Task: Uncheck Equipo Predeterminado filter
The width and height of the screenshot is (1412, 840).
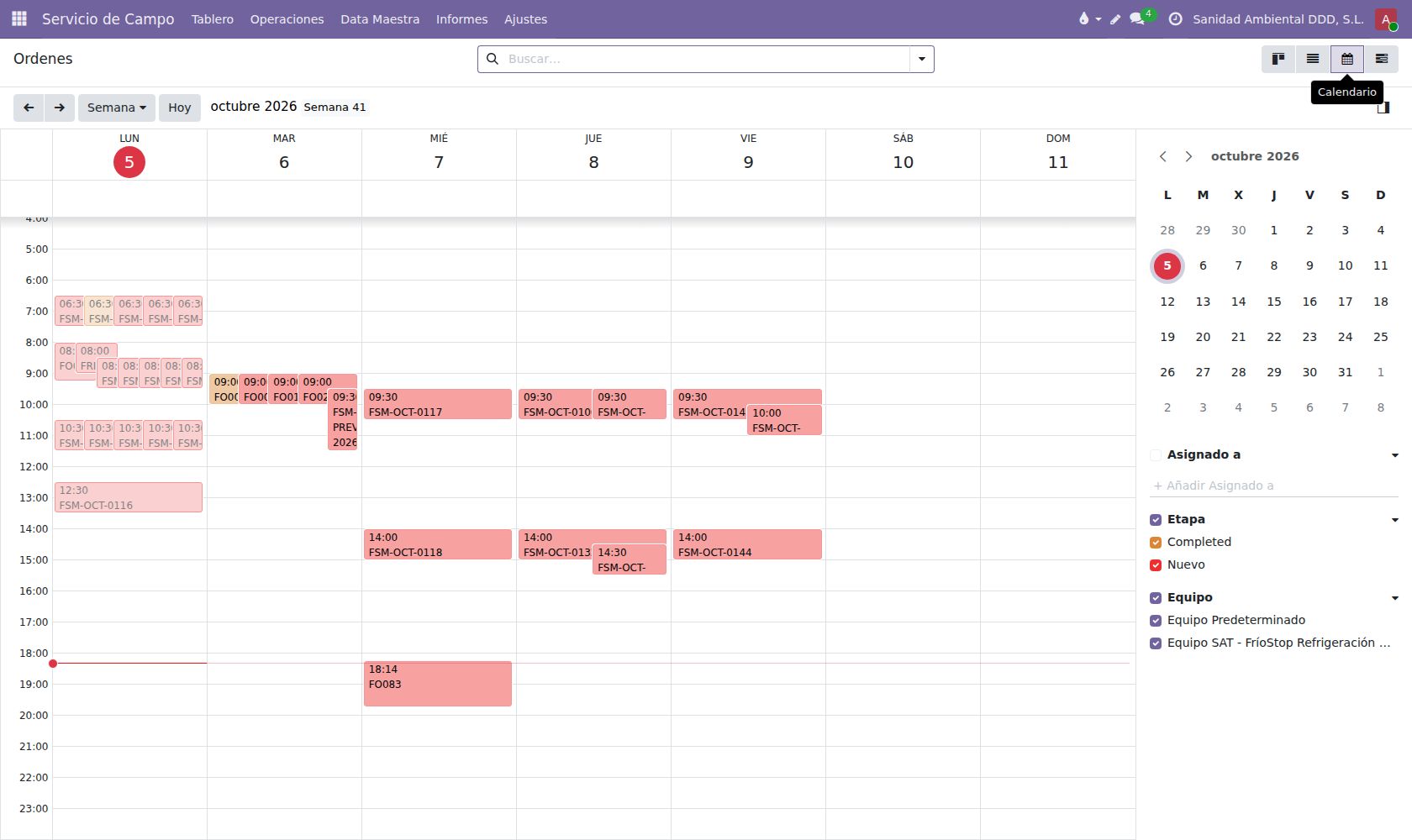Action: click(1156, 621)
